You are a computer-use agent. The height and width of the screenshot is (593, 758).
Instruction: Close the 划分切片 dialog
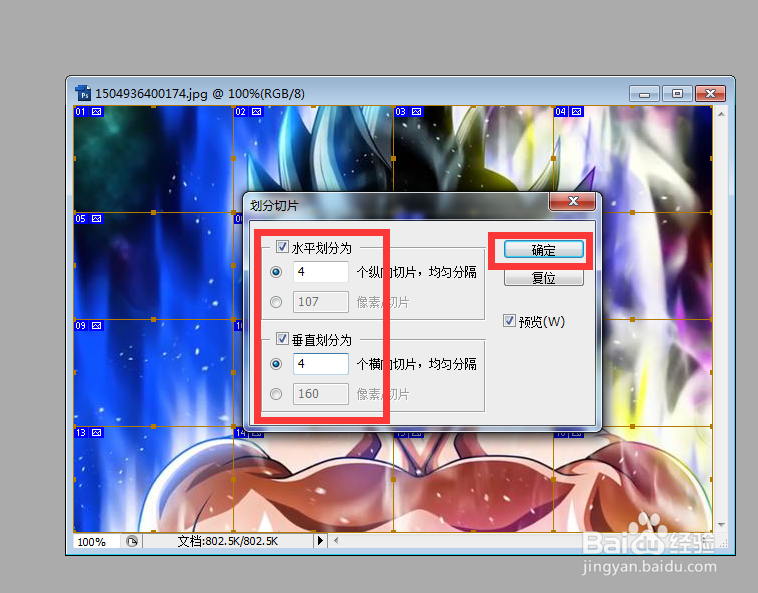click(x=573, y=201)
